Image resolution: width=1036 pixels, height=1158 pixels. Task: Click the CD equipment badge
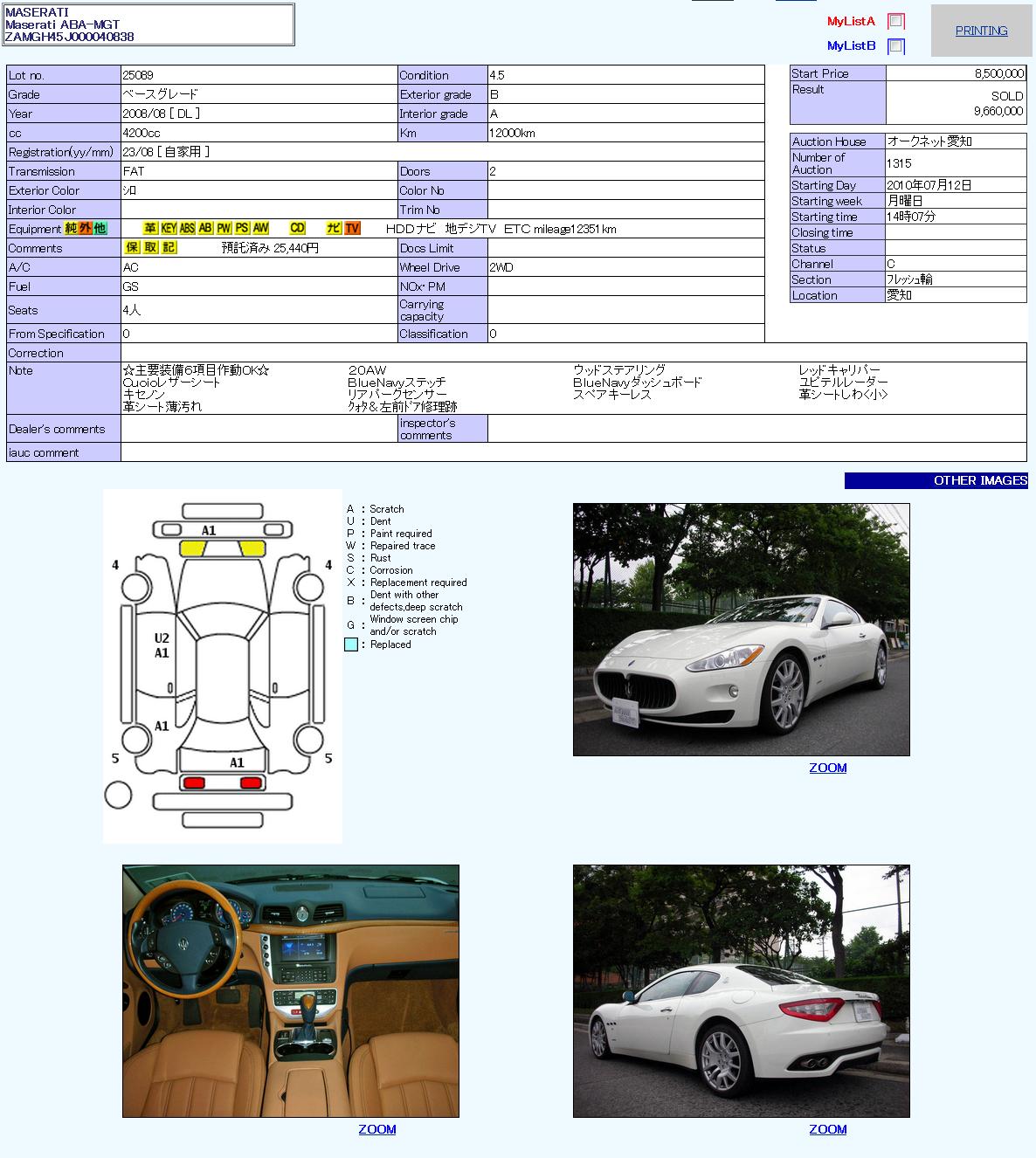(x=298, y=229)
